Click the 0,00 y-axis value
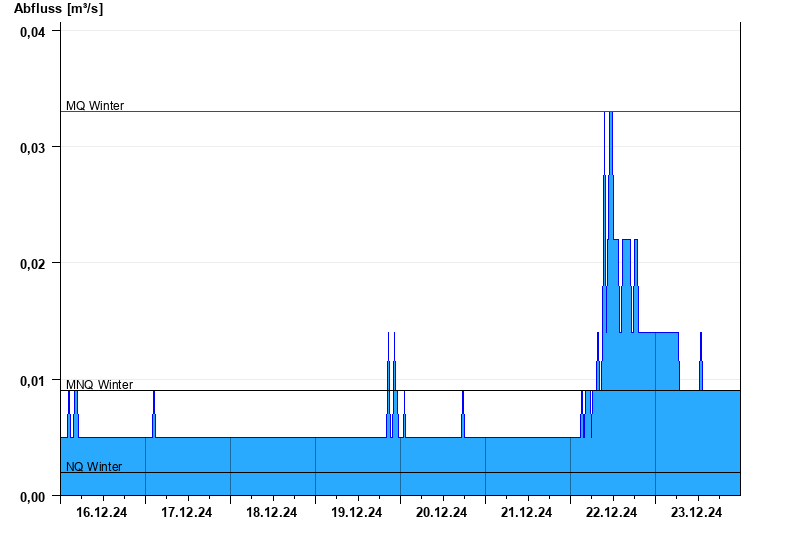 [x=33, y=497]
